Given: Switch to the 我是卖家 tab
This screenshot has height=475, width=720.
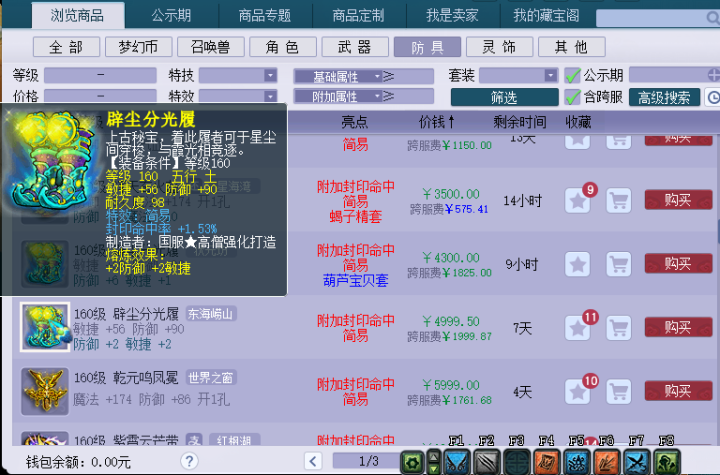Looking at the screenshot, I should [452, 16].
